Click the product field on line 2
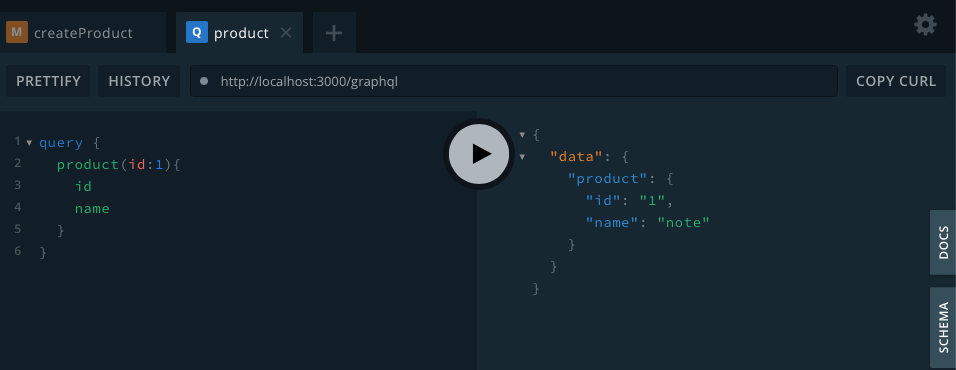Image resolution: width=956 pixels, height=370 pixels. tap(87, 165)
